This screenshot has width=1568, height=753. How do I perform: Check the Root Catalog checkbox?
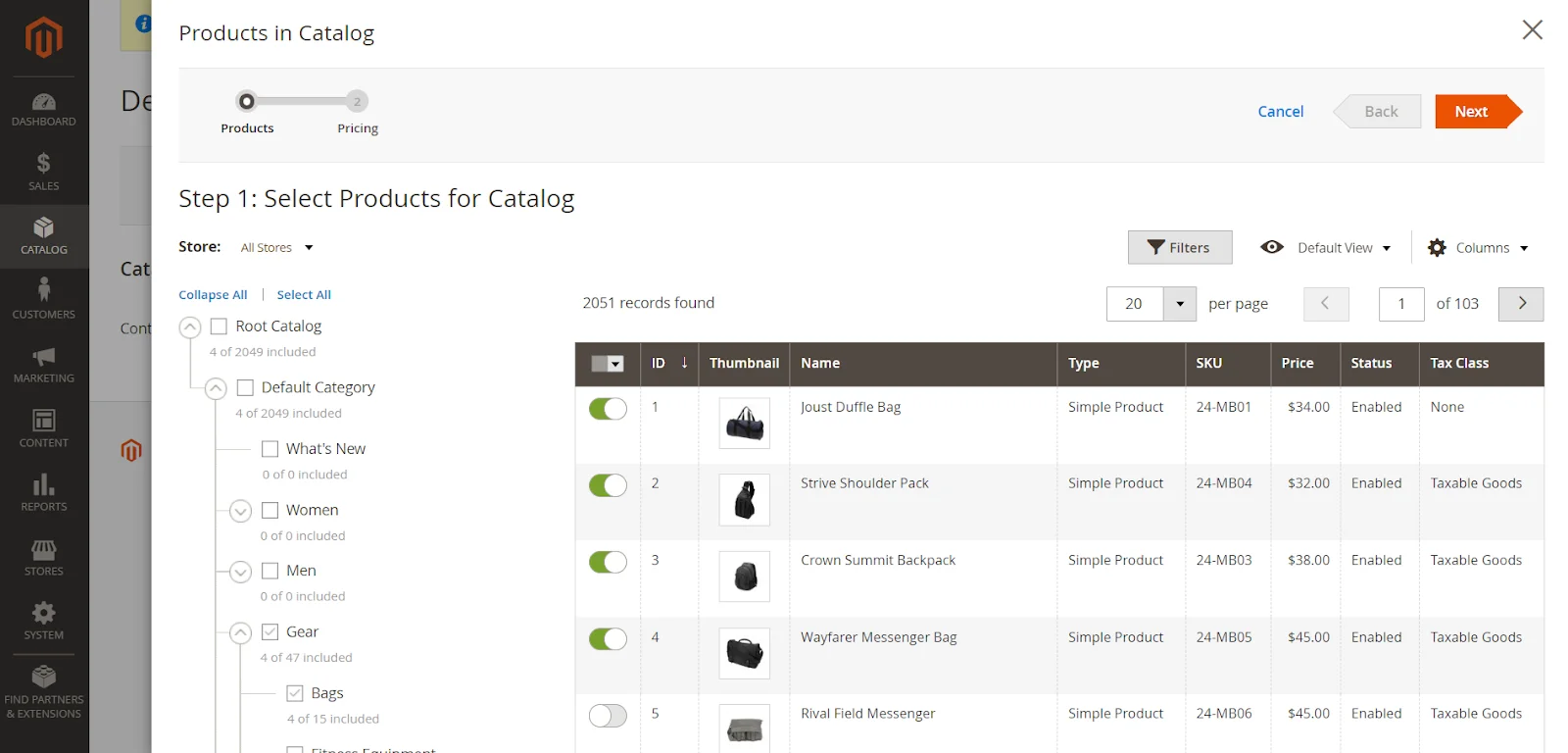pos(220,326)
